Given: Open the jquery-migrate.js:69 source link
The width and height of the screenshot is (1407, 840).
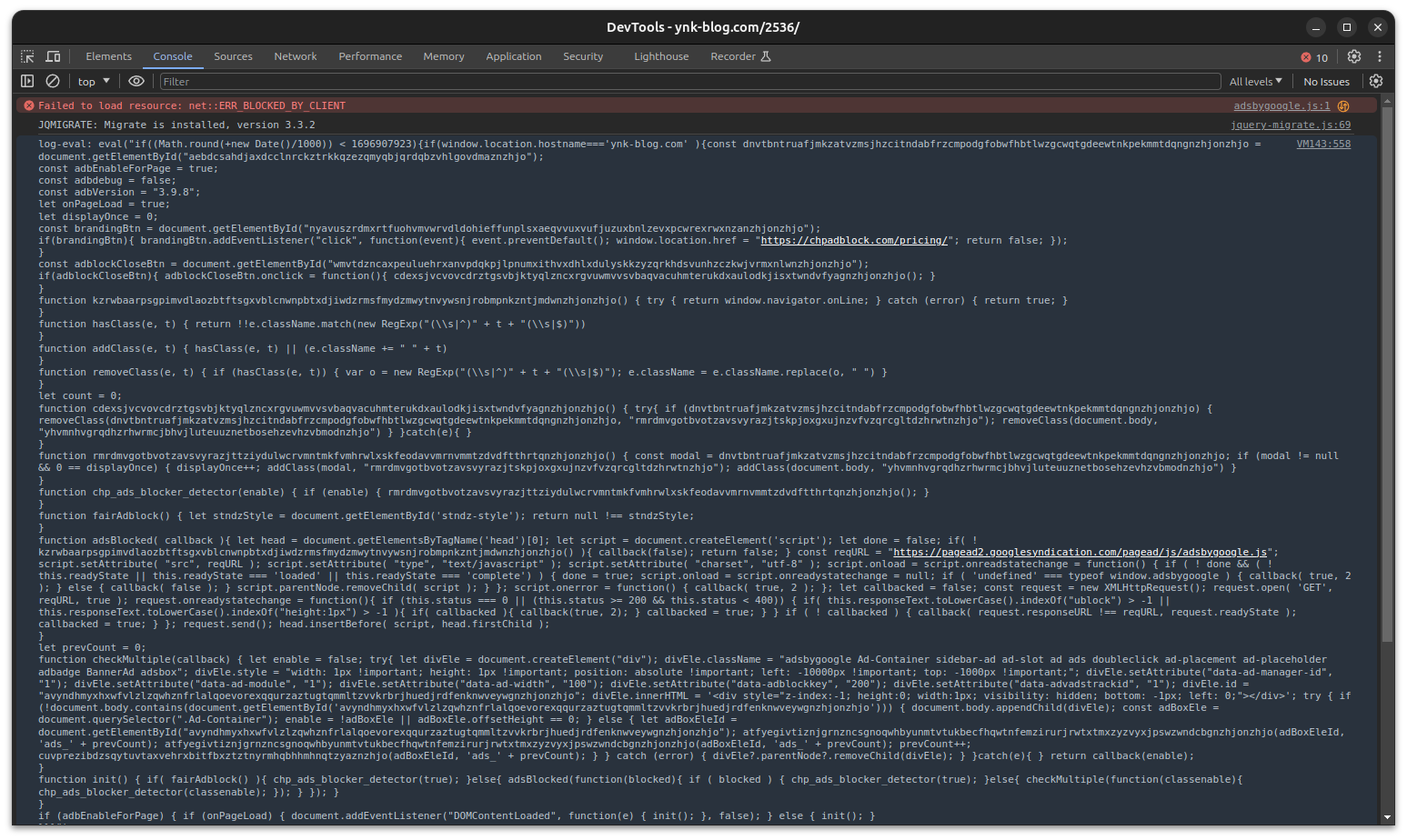Looking at the screenshot, I should [x=1291, y=125].
